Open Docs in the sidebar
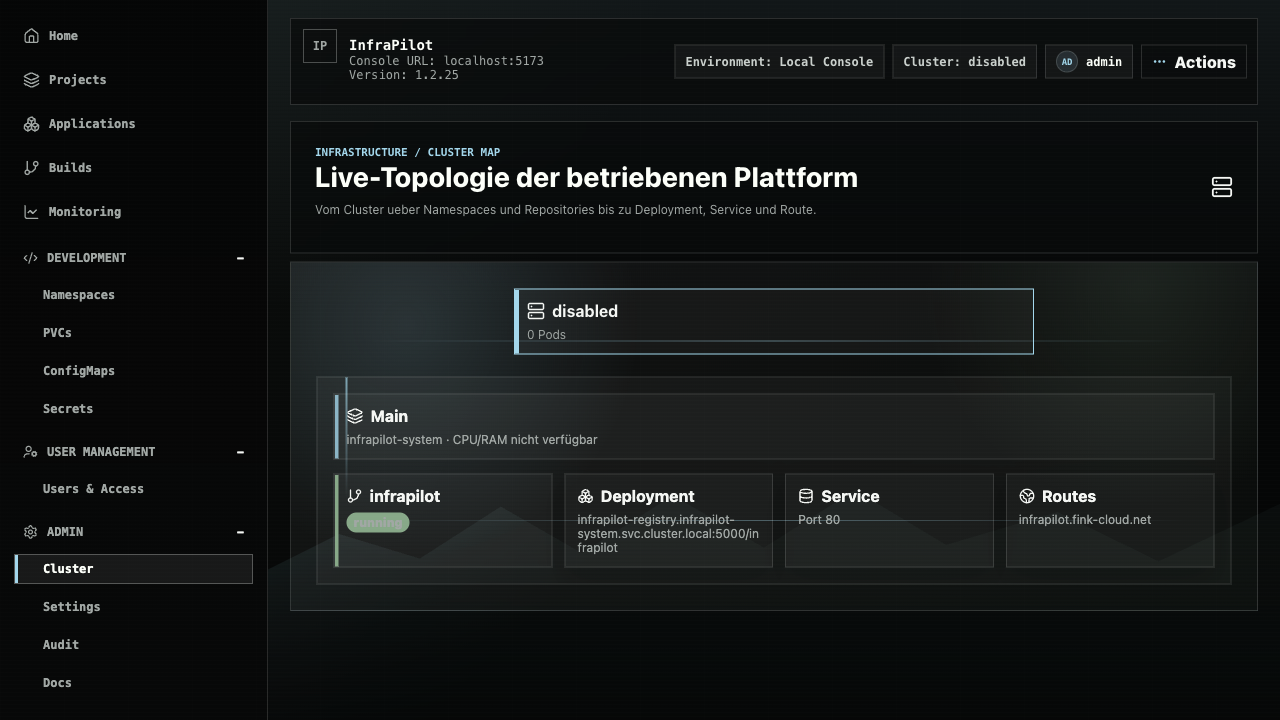The image size is (1280, 720). (x=134, y=683)
